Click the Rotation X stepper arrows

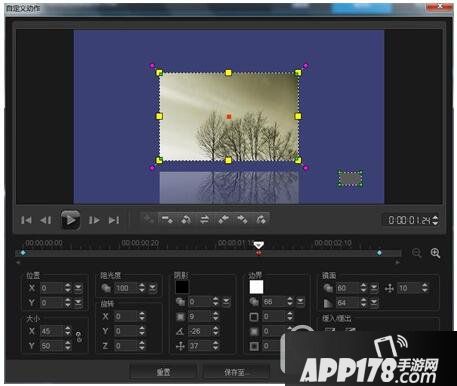coord(142,316)
